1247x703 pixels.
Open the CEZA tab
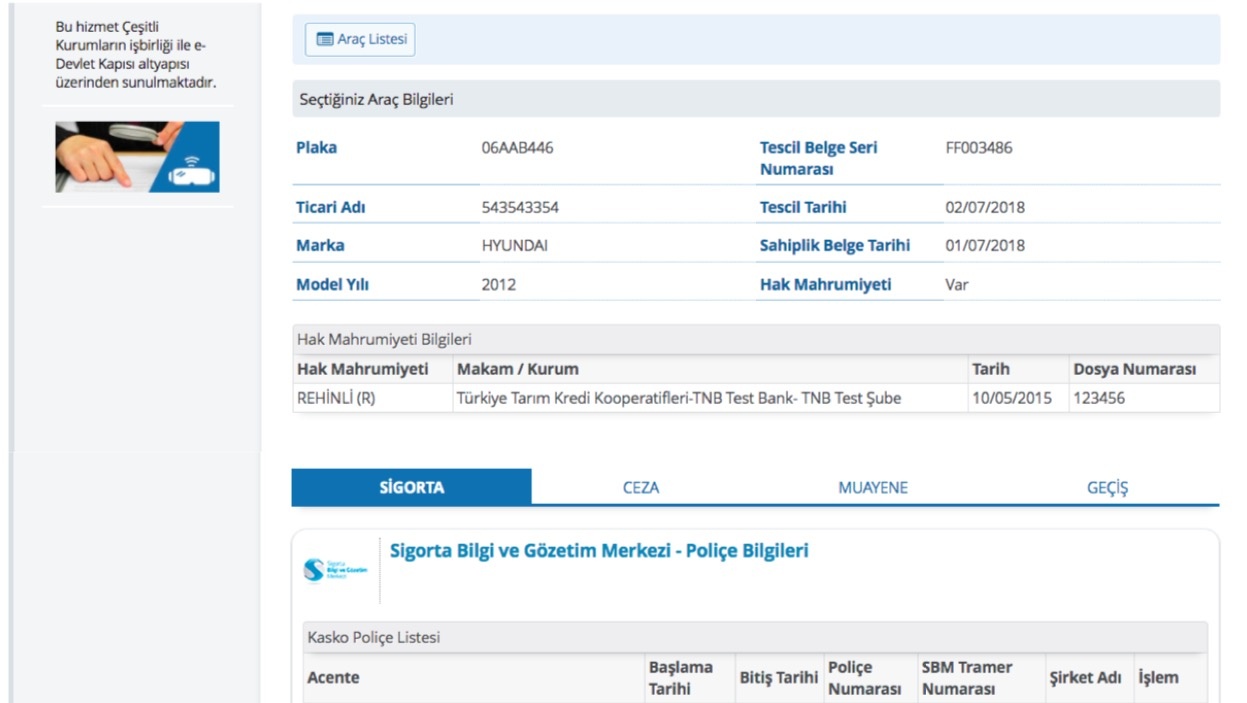pos(640,488)
